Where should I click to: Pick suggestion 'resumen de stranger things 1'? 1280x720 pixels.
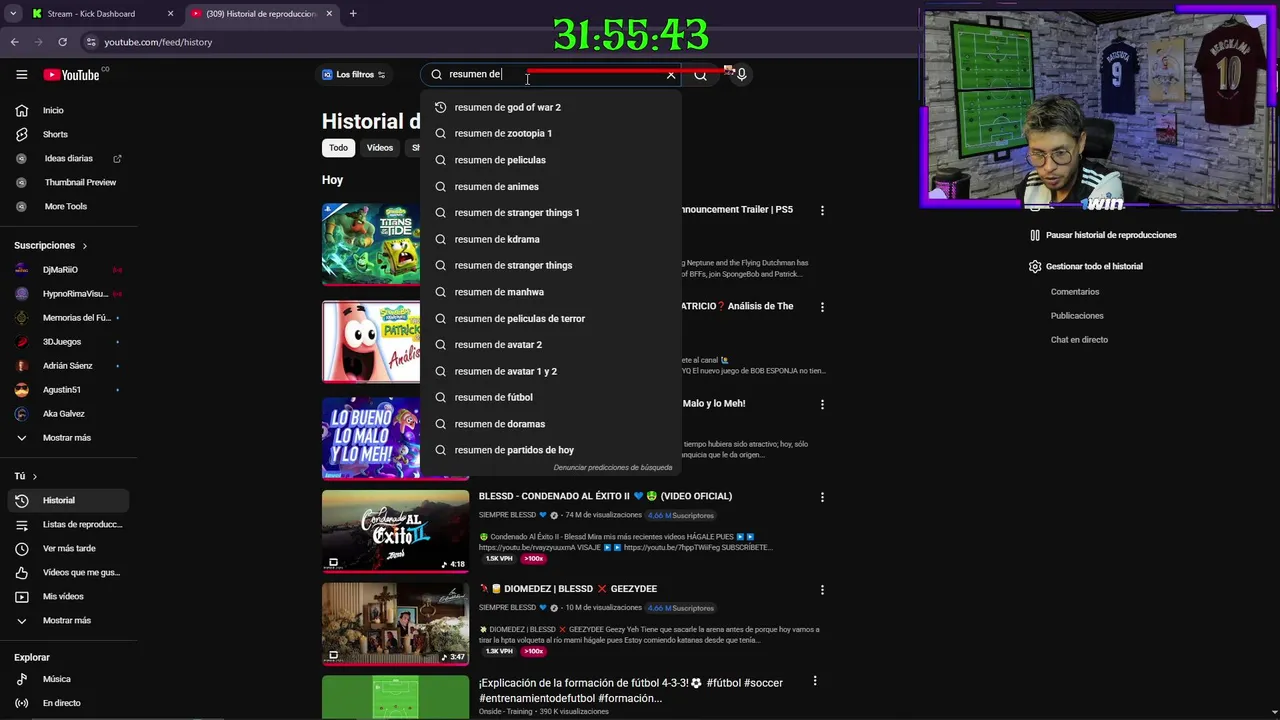click(x=551, y=213)
